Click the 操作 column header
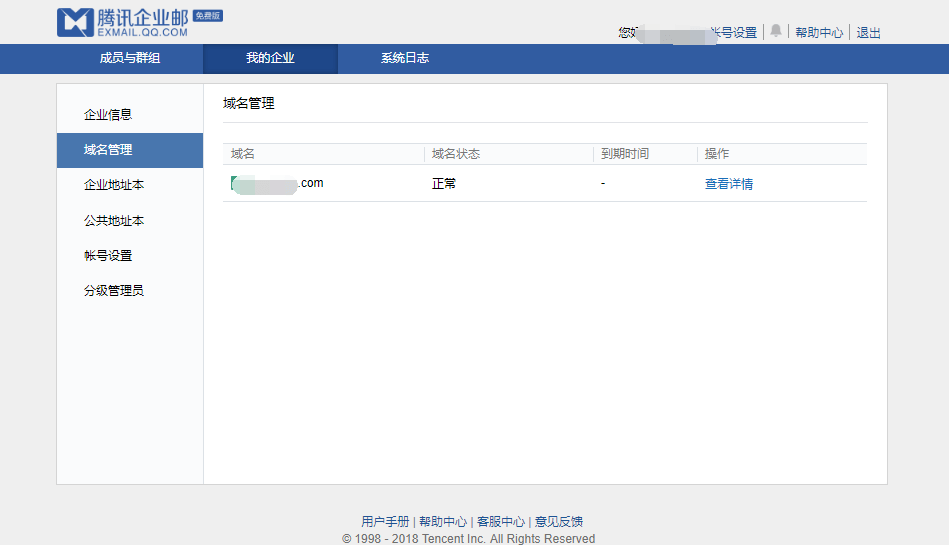Viewport: 949px width, 545px height. point(717,154)
